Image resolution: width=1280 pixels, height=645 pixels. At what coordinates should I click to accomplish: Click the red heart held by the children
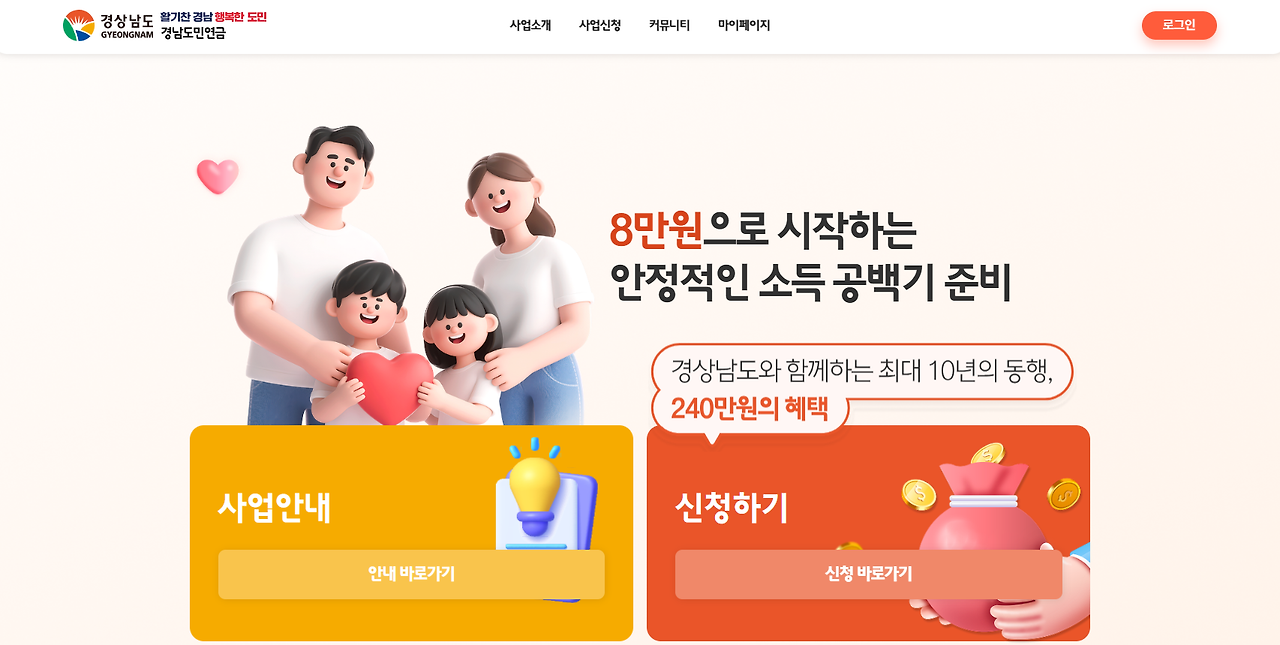(x=390, y=386)
